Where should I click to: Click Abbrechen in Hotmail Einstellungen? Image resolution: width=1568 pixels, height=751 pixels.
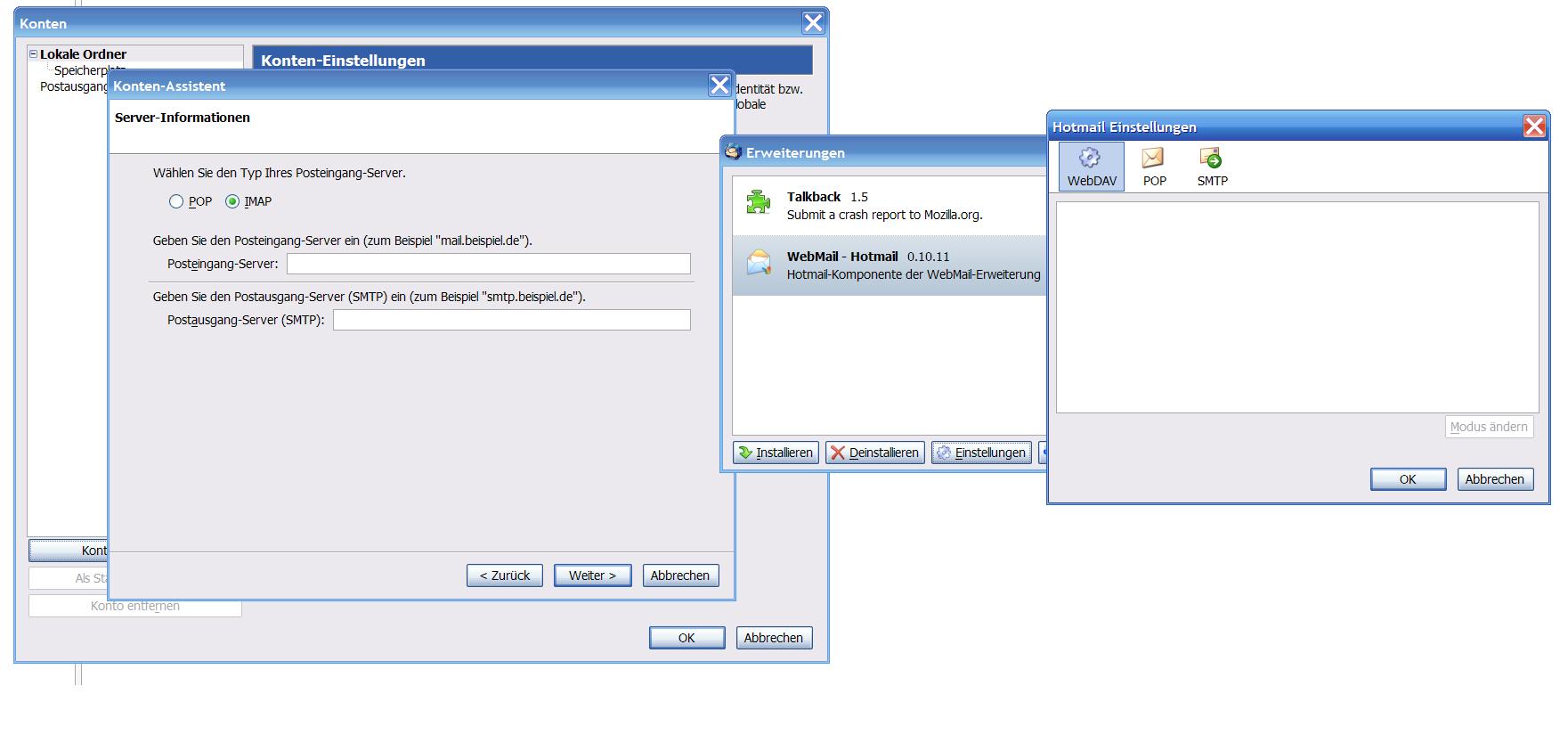coord(1495,479)
